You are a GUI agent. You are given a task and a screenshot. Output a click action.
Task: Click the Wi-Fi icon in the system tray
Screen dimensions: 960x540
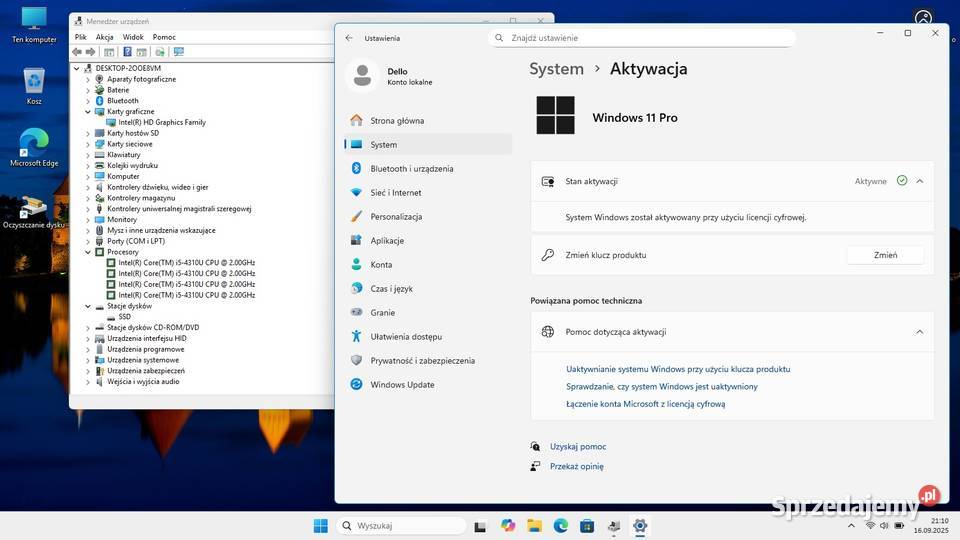[x=870, y=525]
